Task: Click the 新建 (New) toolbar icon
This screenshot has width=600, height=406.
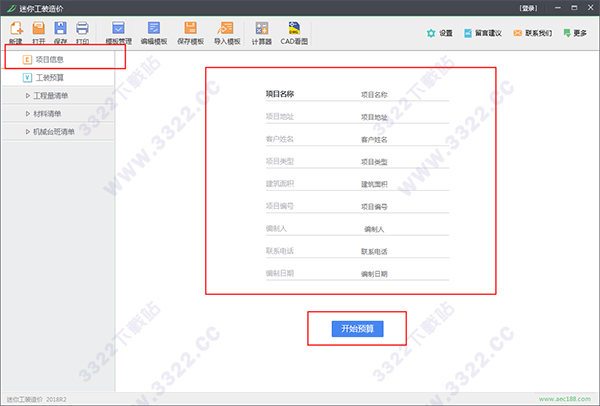Action: (16, 28)
